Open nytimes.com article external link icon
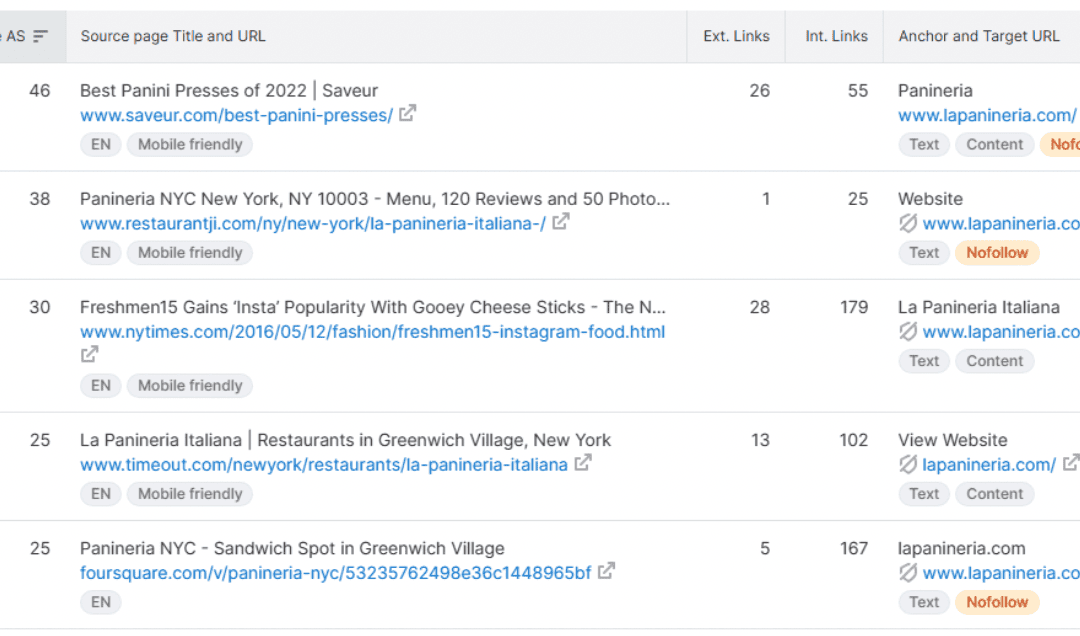The height and width of the screenshot is (636, 1080). pos(90,354)
